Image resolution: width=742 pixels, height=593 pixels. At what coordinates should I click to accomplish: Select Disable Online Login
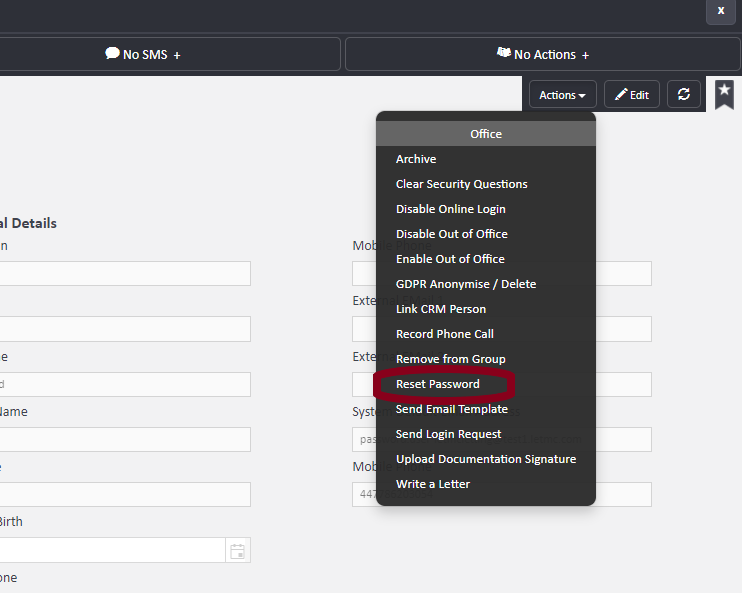click(x=450, y=209)
